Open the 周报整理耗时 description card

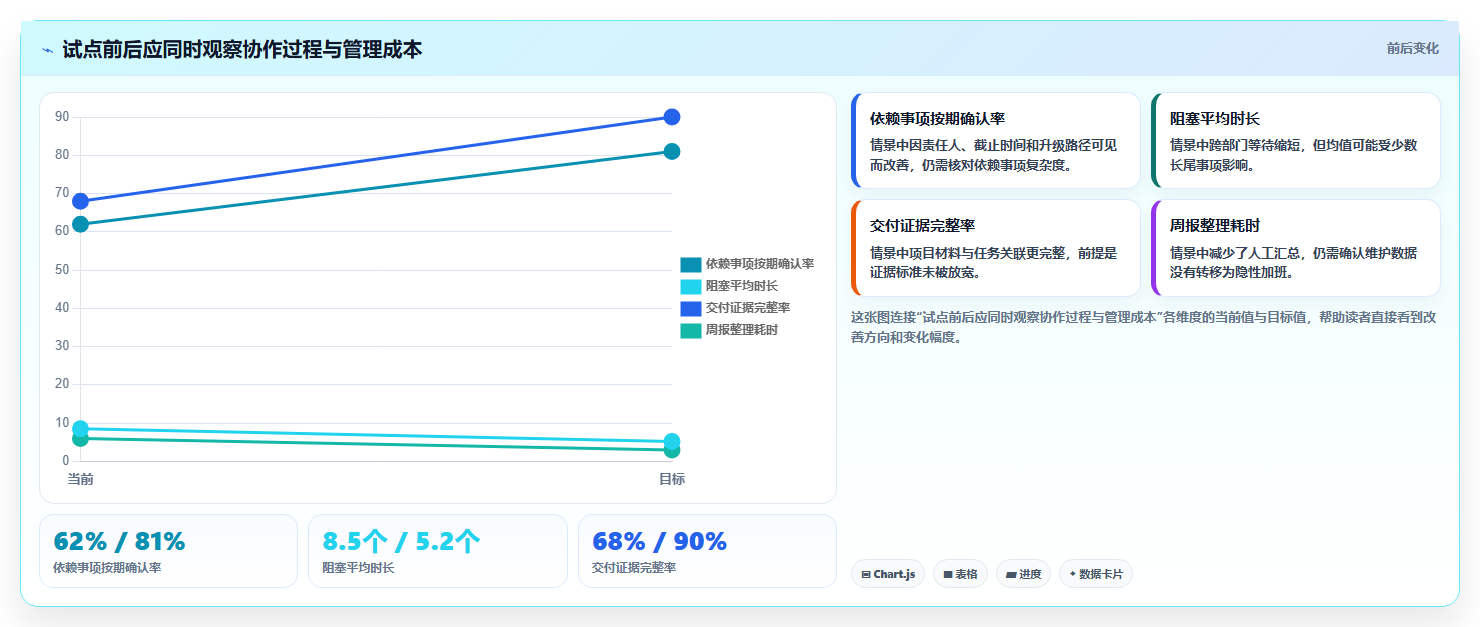tap(1296, 248)
